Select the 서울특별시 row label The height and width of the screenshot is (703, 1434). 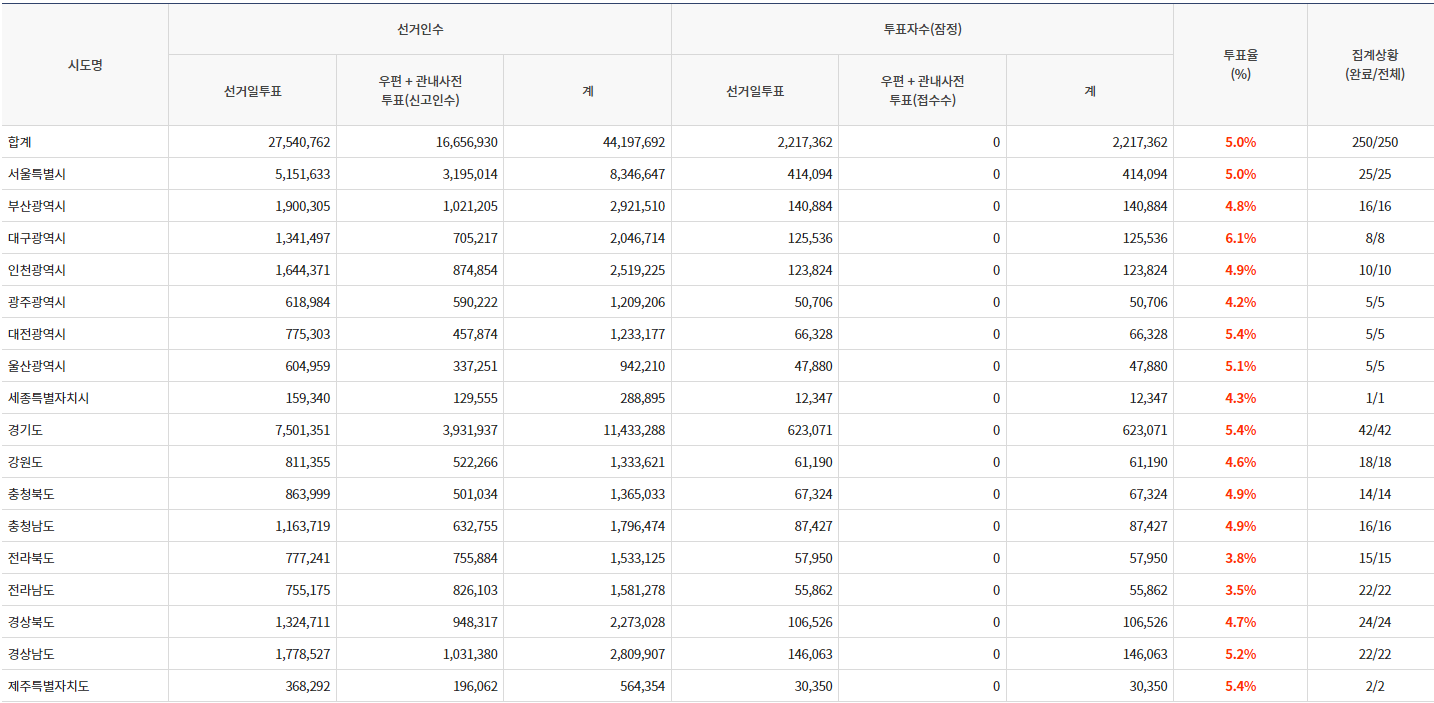point(36,174)
